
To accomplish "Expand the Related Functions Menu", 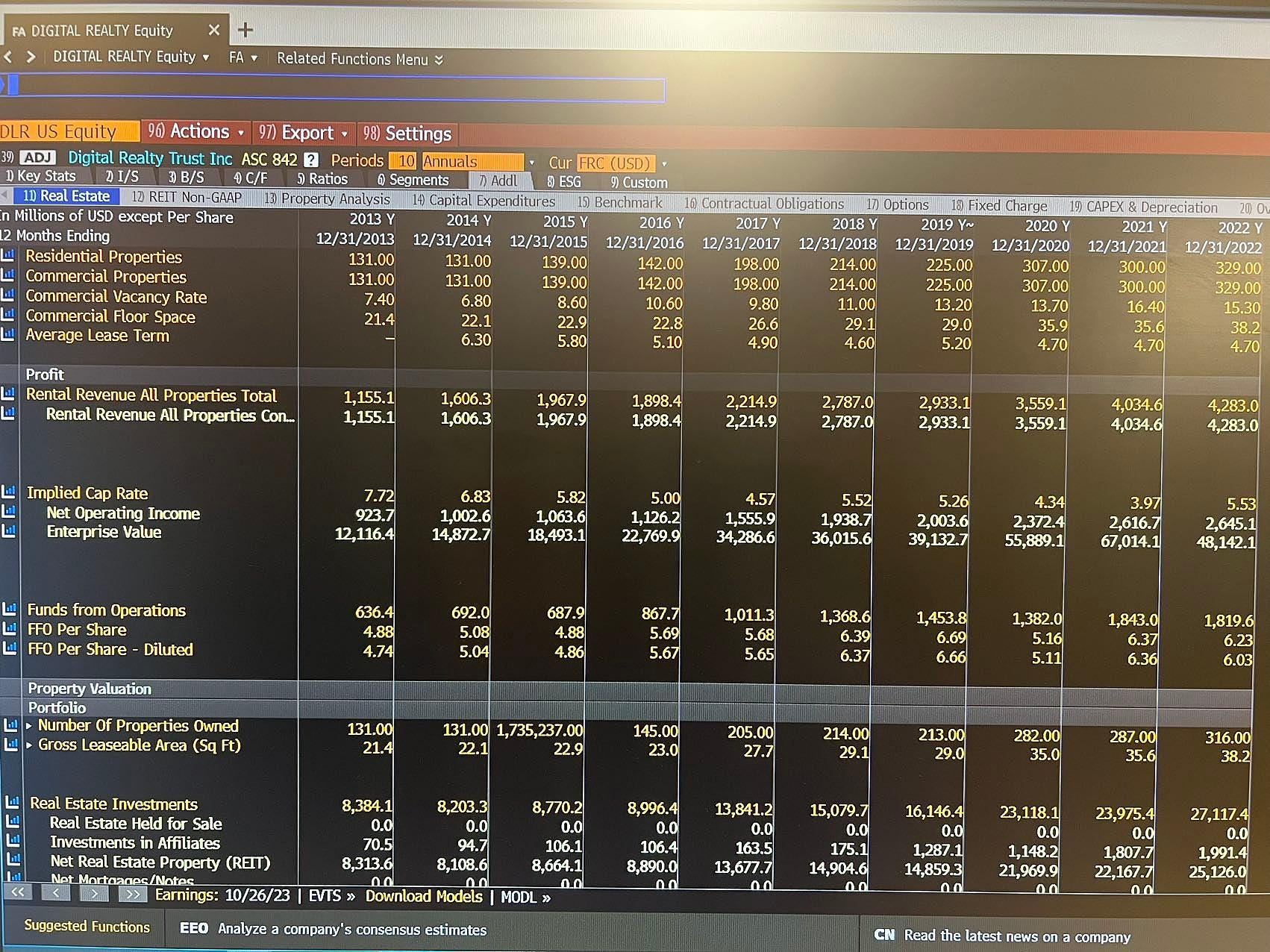I will point(360,59).
